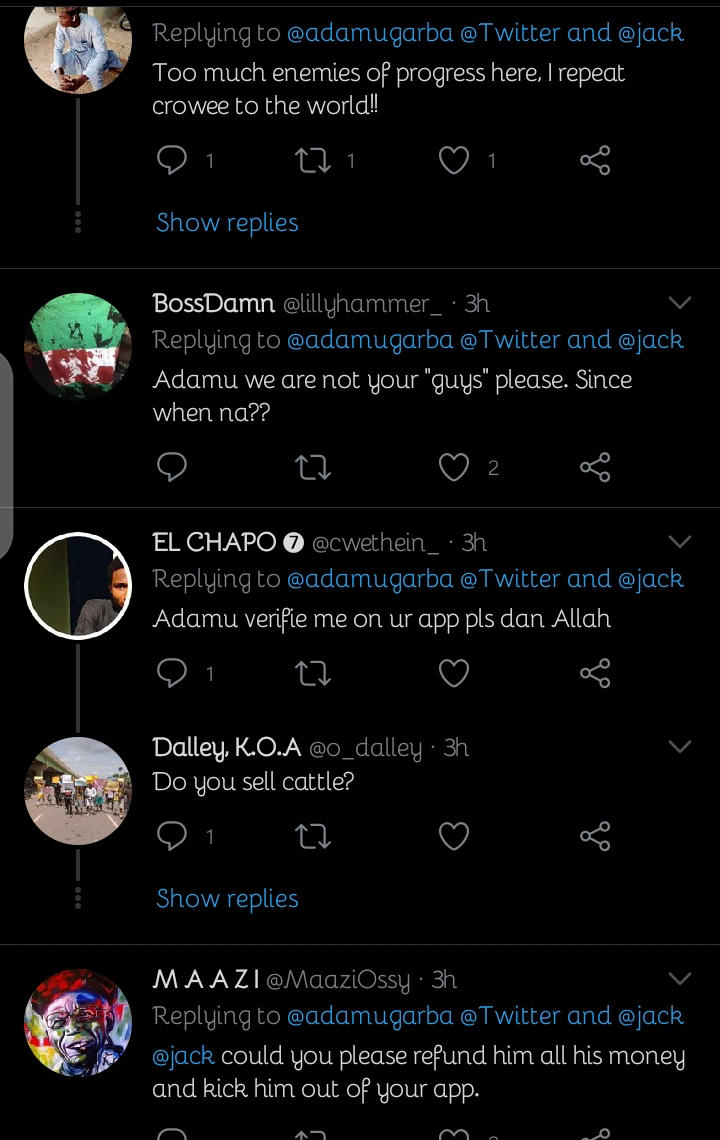Screen dimensions: 720x1140
Task: Open options chevron on BossDamn's tweet
Action: (x=680, y=303)
